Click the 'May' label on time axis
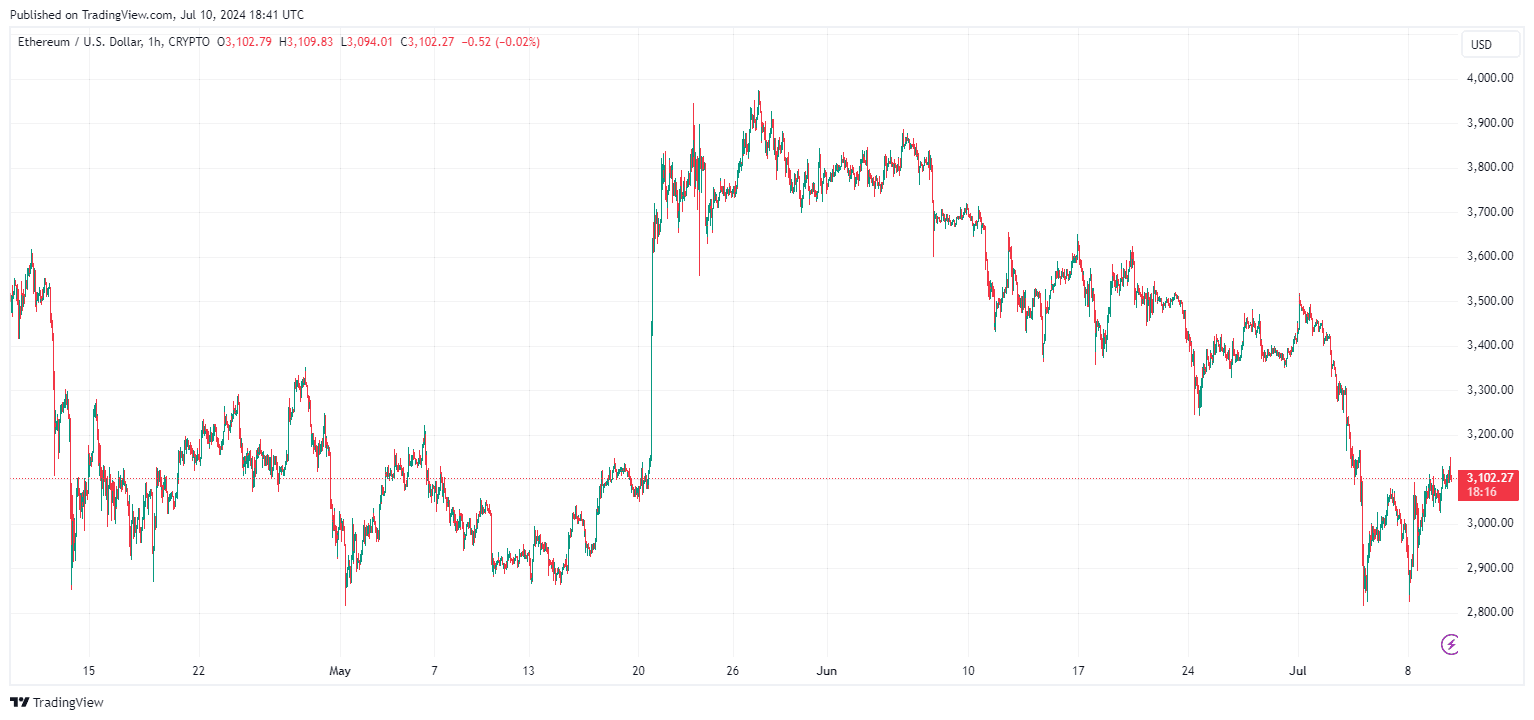The image size is (1534, 720). point(341,670)
